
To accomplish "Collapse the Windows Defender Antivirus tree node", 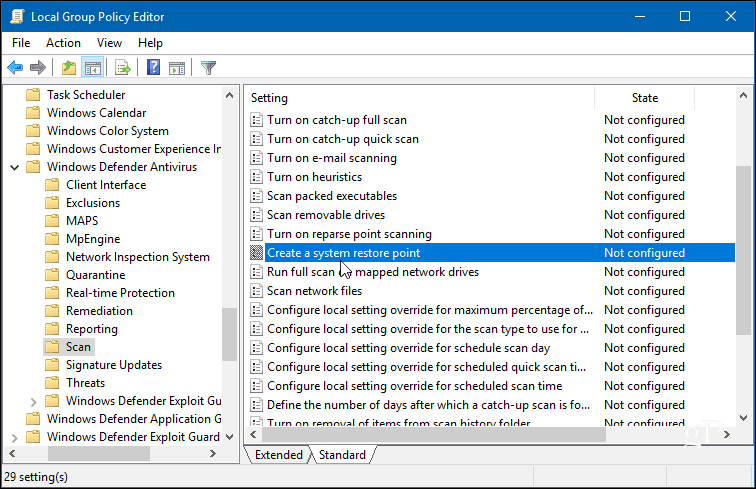I will [x=14, y=167].
